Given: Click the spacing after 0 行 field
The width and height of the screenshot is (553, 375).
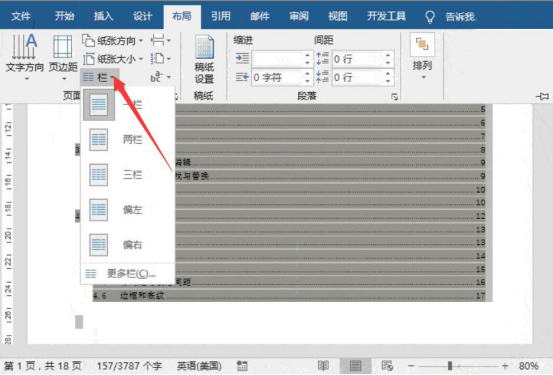Looking at the screenshot, I should pos(358,77).
